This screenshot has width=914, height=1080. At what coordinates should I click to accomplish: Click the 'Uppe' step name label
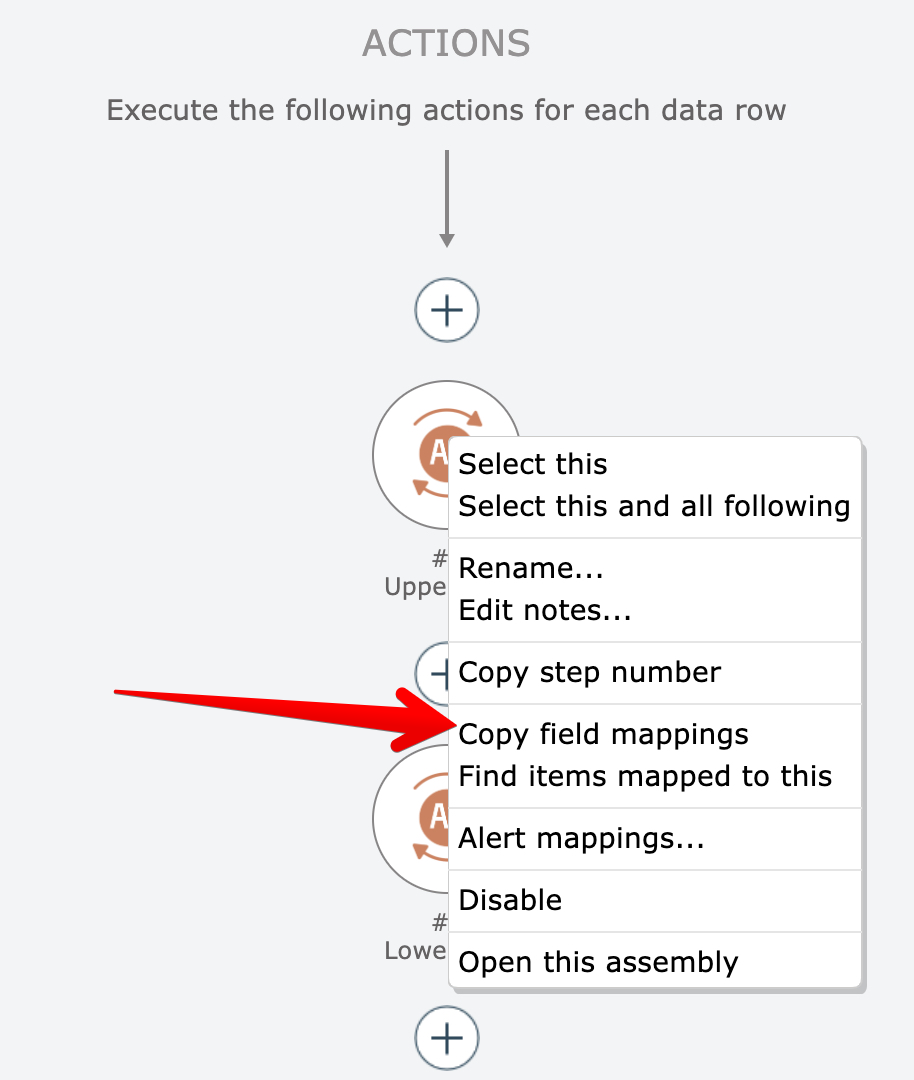pos(415,588)
